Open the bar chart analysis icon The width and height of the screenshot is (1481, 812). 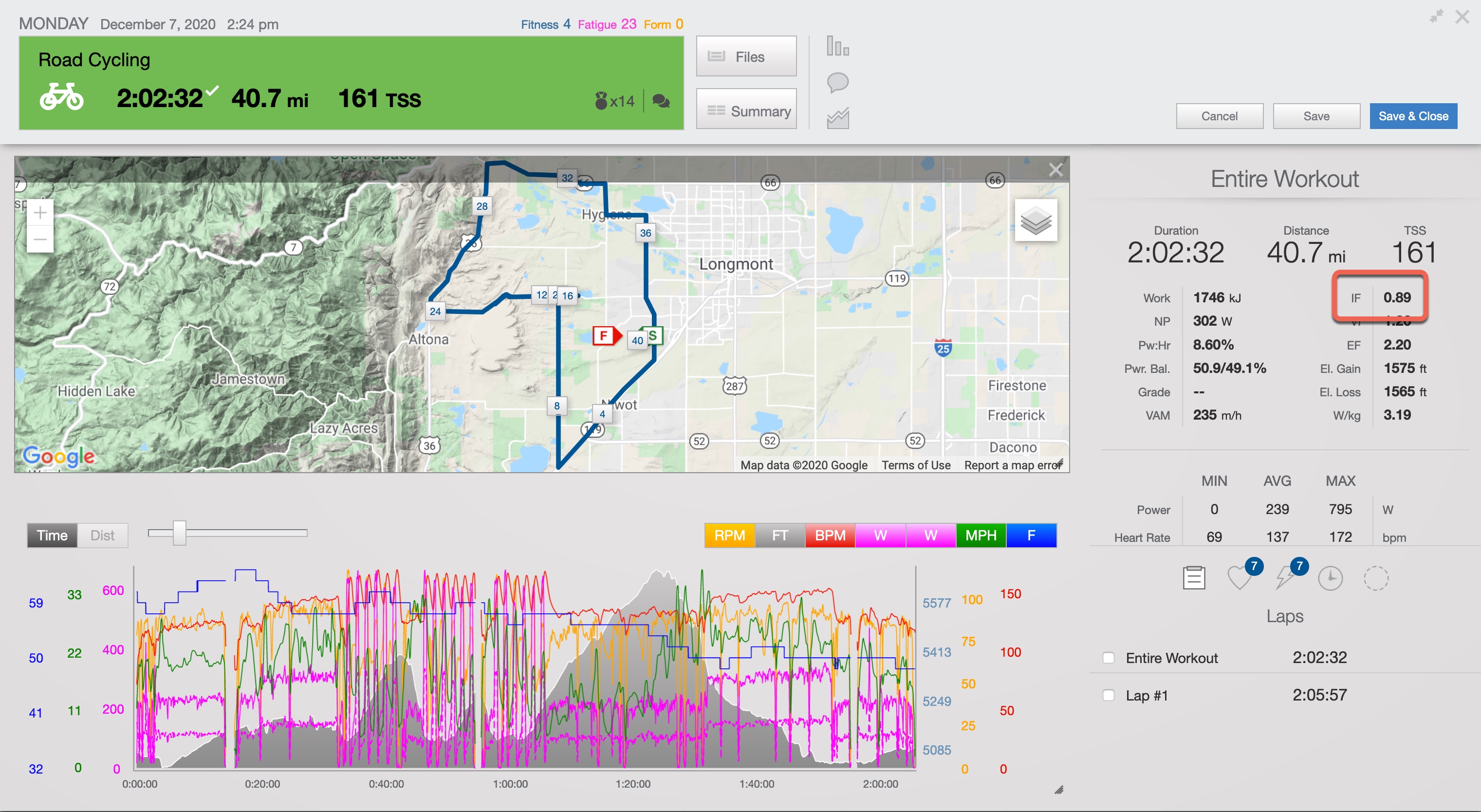pos(838,46)
